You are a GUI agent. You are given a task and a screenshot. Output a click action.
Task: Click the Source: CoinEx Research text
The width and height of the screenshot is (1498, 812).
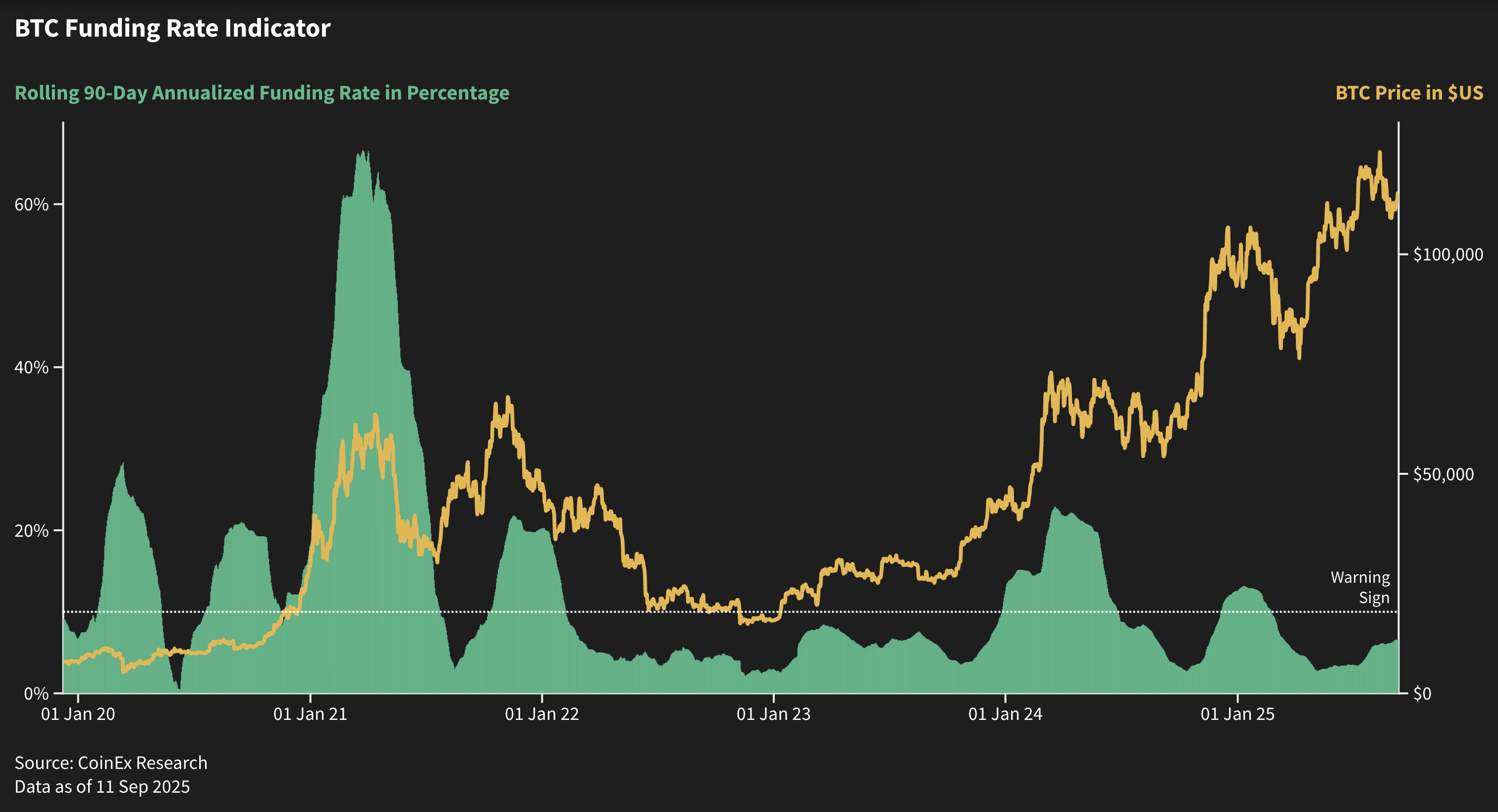pos(111,762)
